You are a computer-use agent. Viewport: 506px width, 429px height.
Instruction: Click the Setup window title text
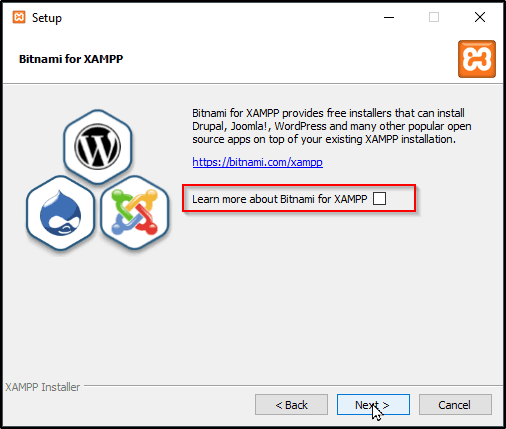click(47, 18)
